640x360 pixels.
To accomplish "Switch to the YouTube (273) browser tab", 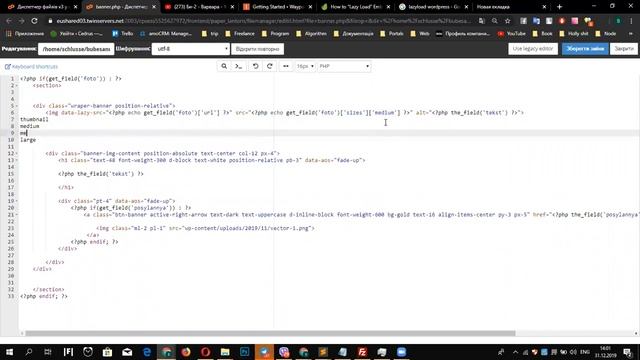I will (199, 7).
